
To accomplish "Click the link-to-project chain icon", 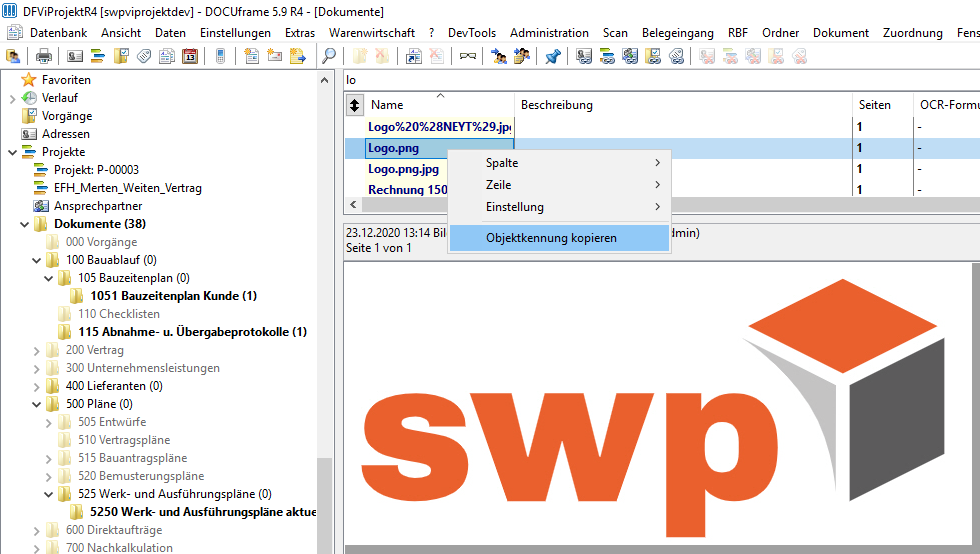I will click(607, 57).
